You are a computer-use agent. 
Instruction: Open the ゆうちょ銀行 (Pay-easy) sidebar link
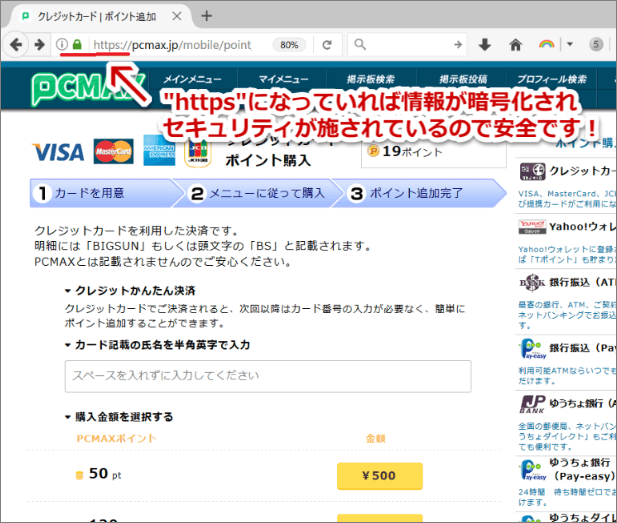click(583, 469)
